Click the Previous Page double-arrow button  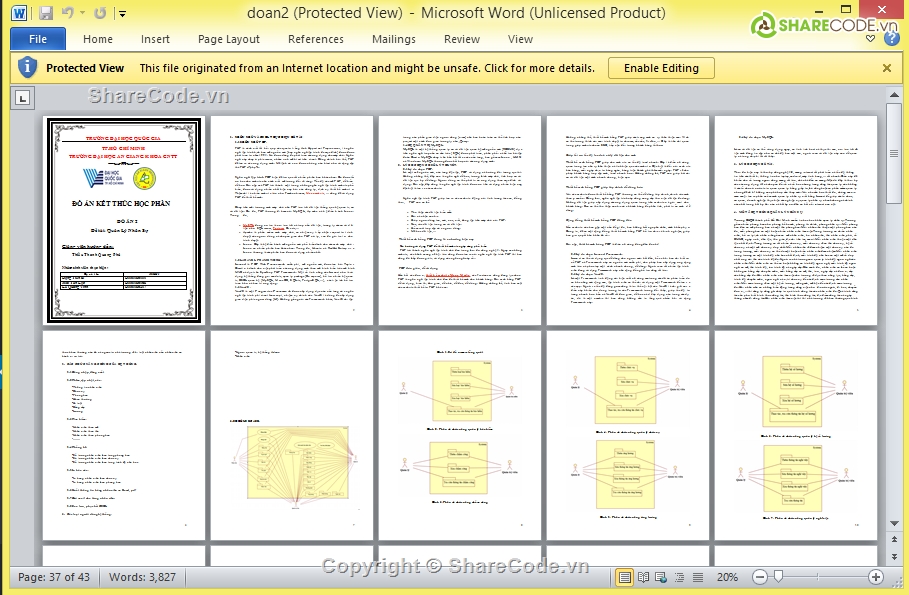[x=894, y=539]
